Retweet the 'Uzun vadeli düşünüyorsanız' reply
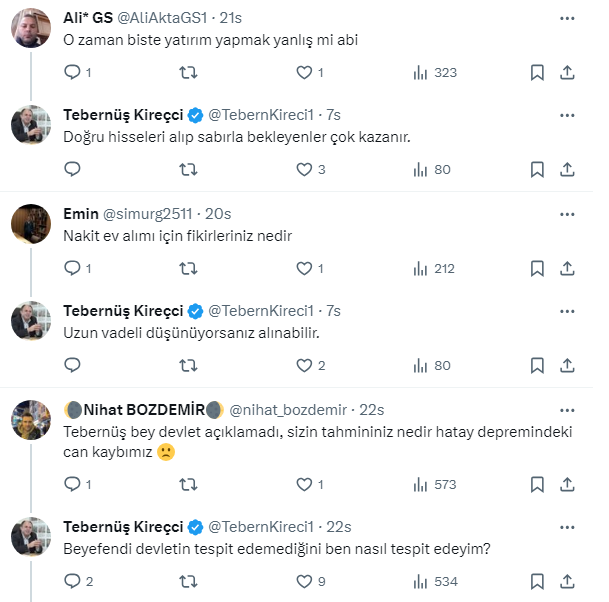 coord(187,365)
